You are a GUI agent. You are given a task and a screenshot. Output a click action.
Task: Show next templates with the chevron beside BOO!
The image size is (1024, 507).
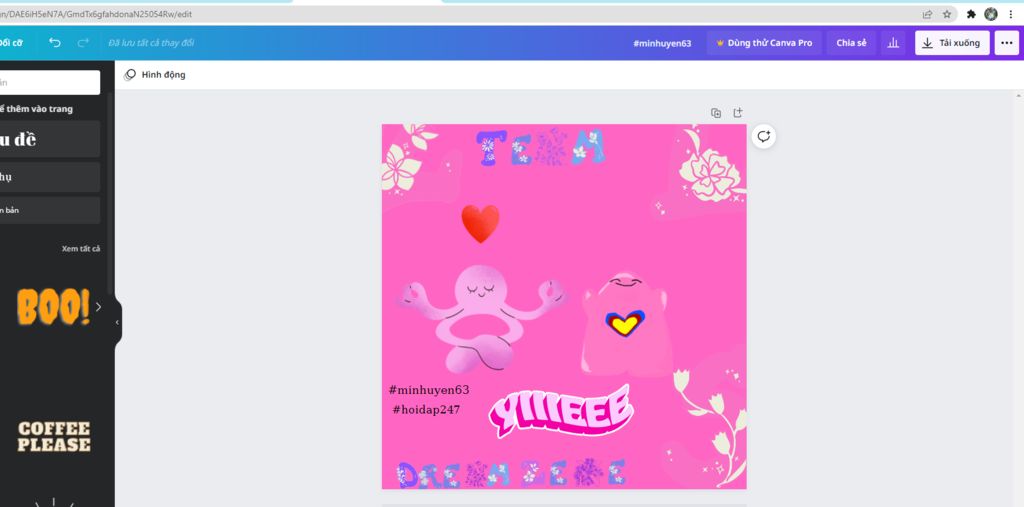(x=98, y=306)
